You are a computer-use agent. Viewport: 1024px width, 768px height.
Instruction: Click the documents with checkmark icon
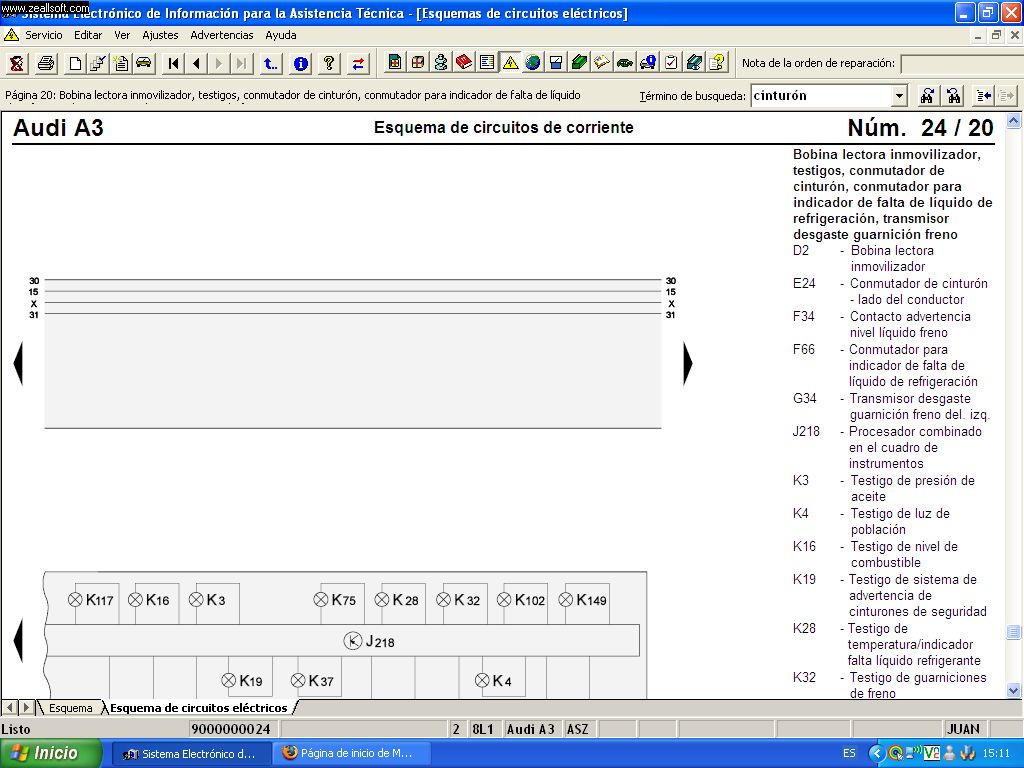(x=98, y=63)
